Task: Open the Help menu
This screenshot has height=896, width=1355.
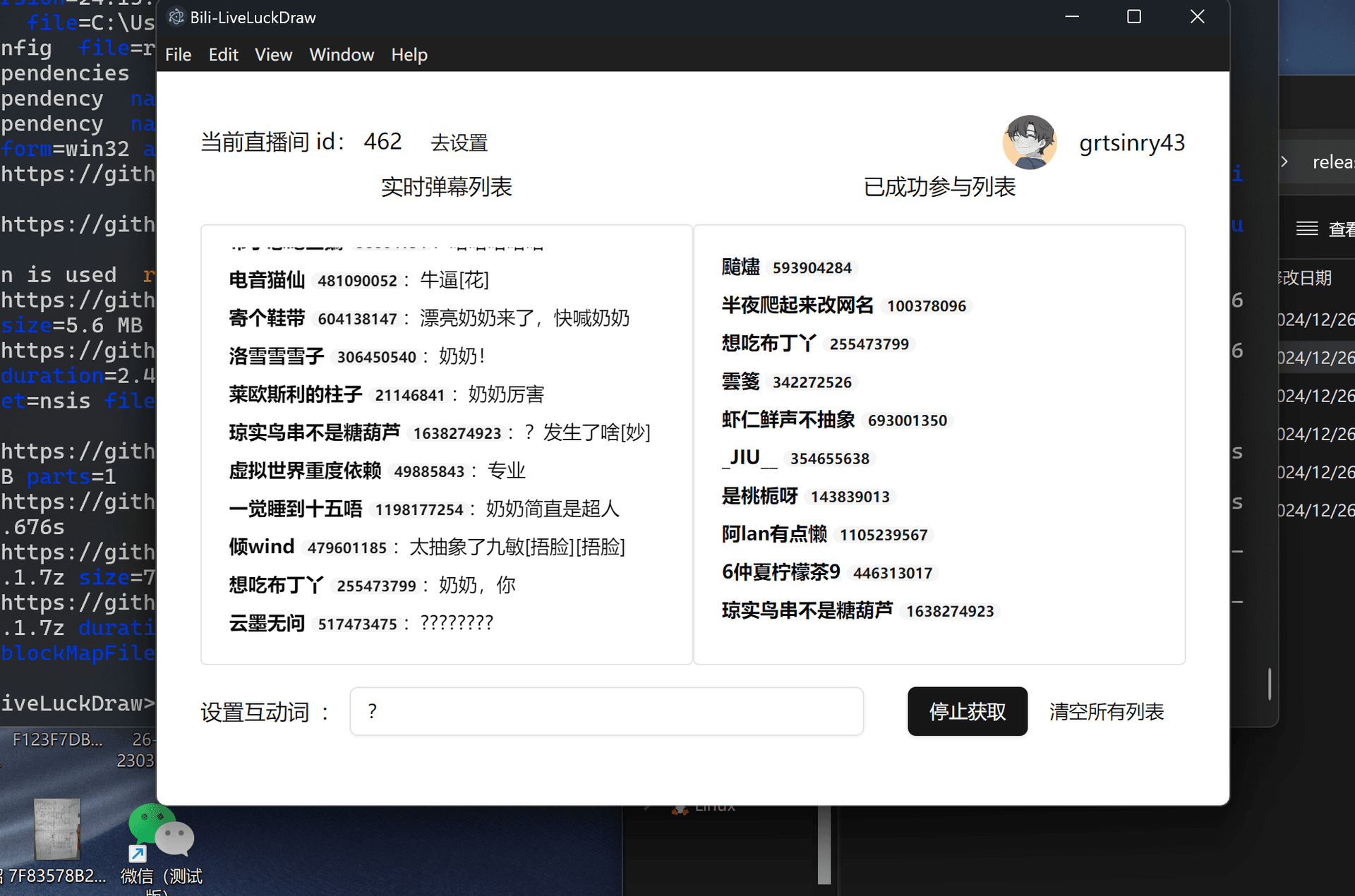Action: (x=409, y=54)
